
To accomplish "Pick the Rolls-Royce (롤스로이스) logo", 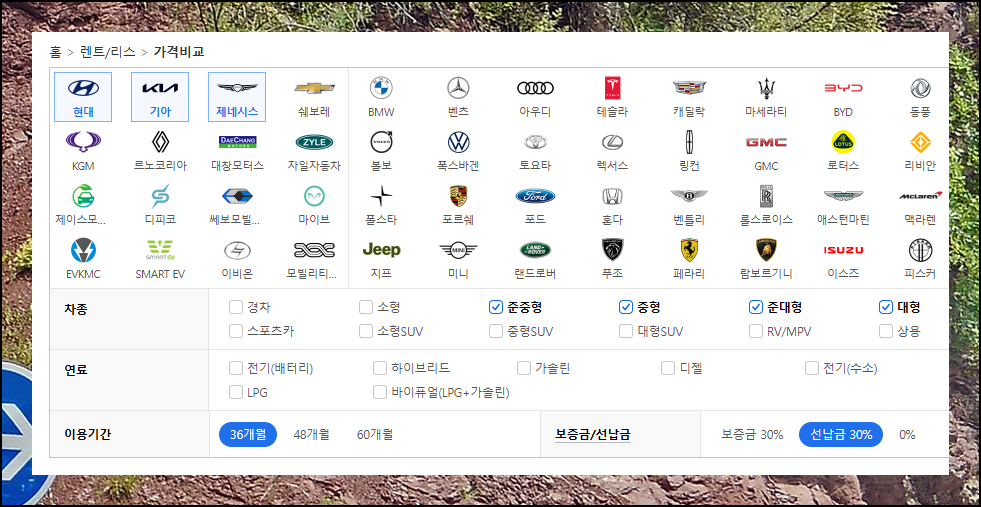I will click(x=766, y=196).
